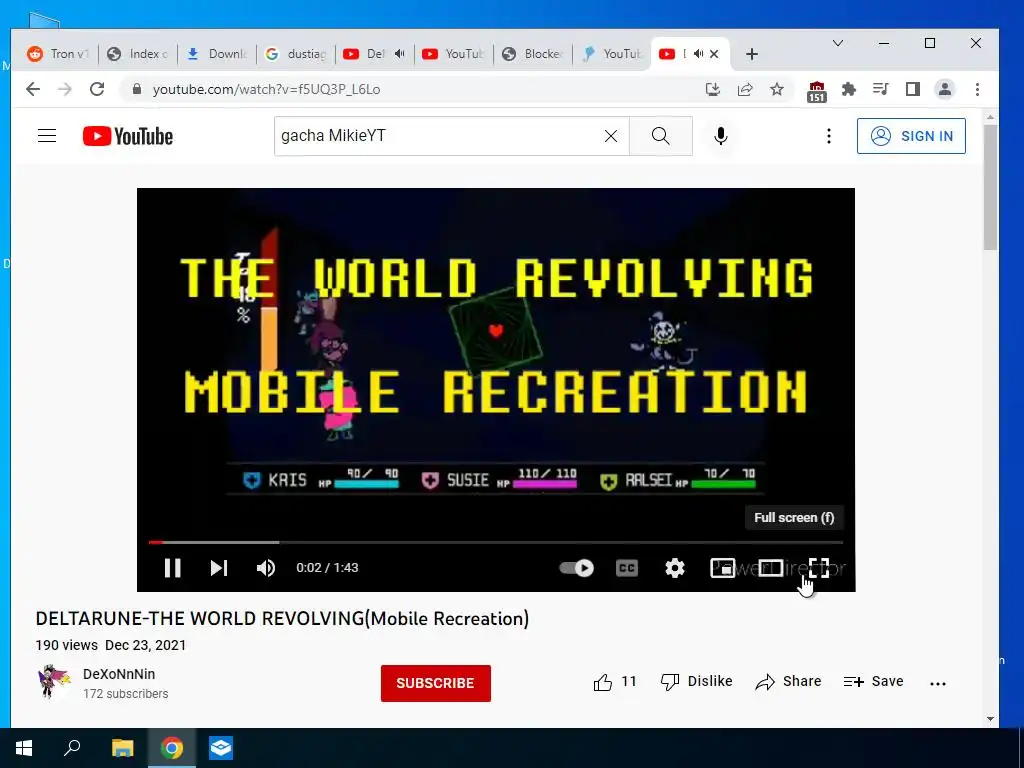The height and width of the screenshot is (768, 1024).
Task: Click Chrome icon in taskbar
Action: pyautogui.click(x=172, y=748)
